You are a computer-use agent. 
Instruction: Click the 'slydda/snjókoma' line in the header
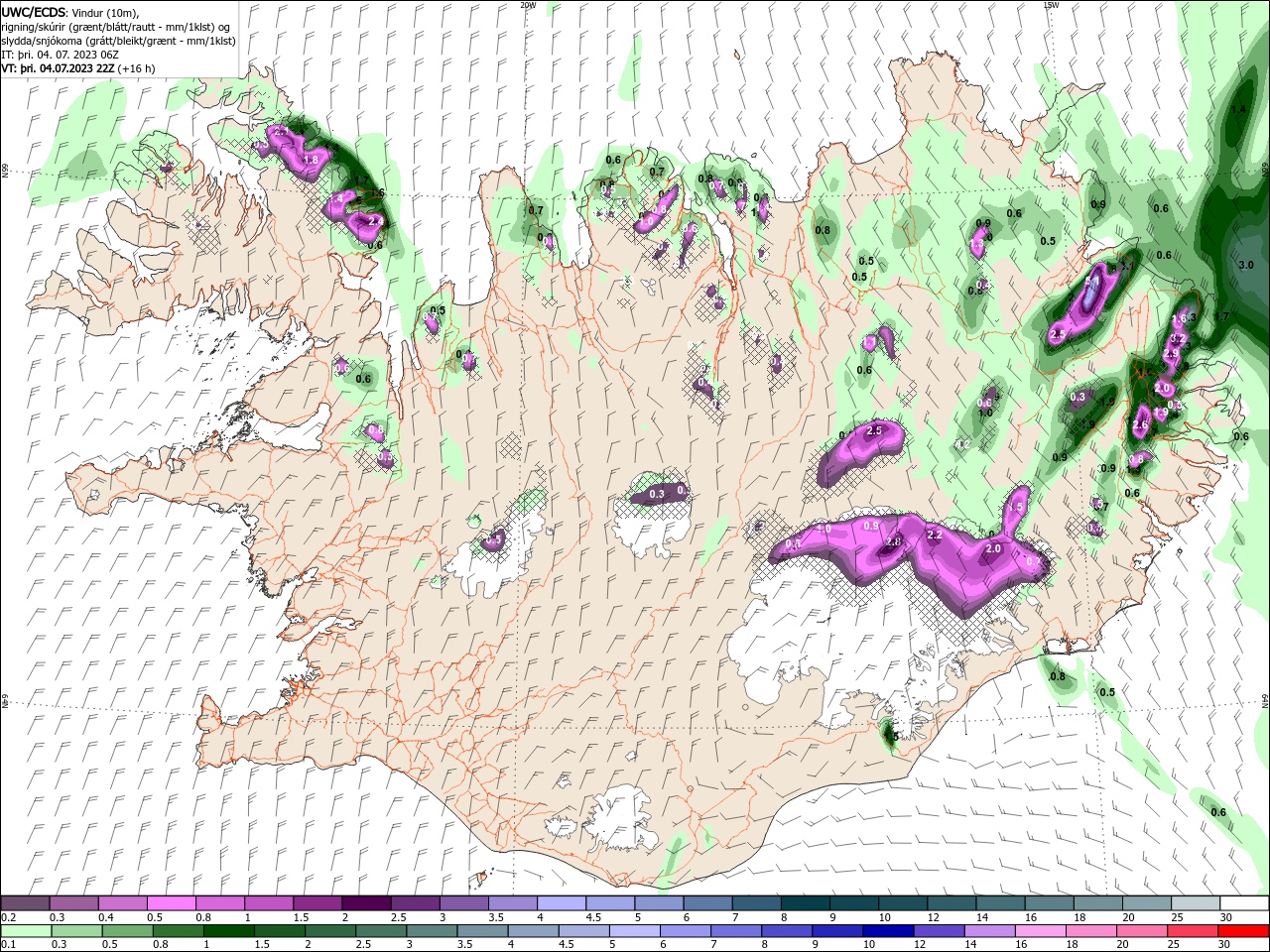click(117, 41)
